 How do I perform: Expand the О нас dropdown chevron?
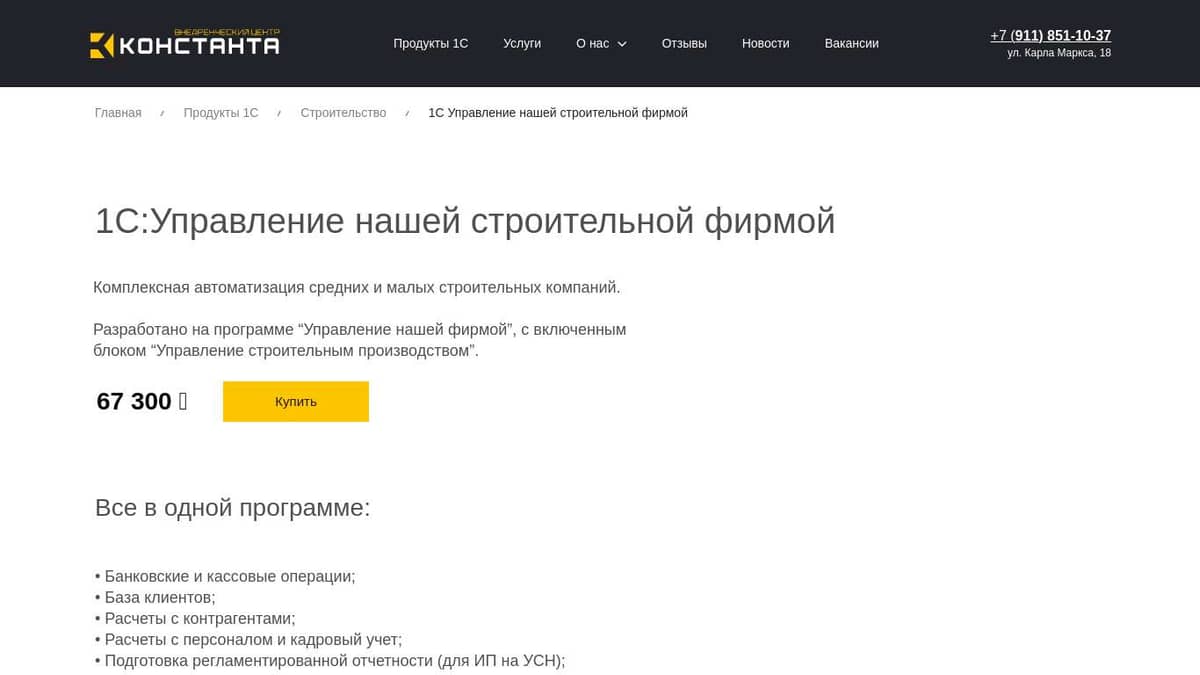click(x=622, y=44)
